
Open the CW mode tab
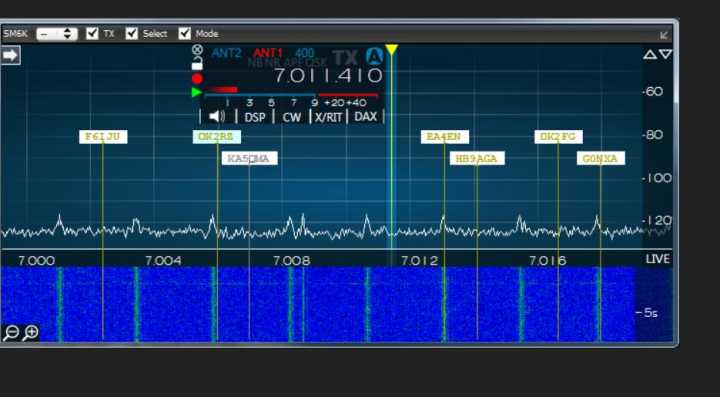point(292,117)
